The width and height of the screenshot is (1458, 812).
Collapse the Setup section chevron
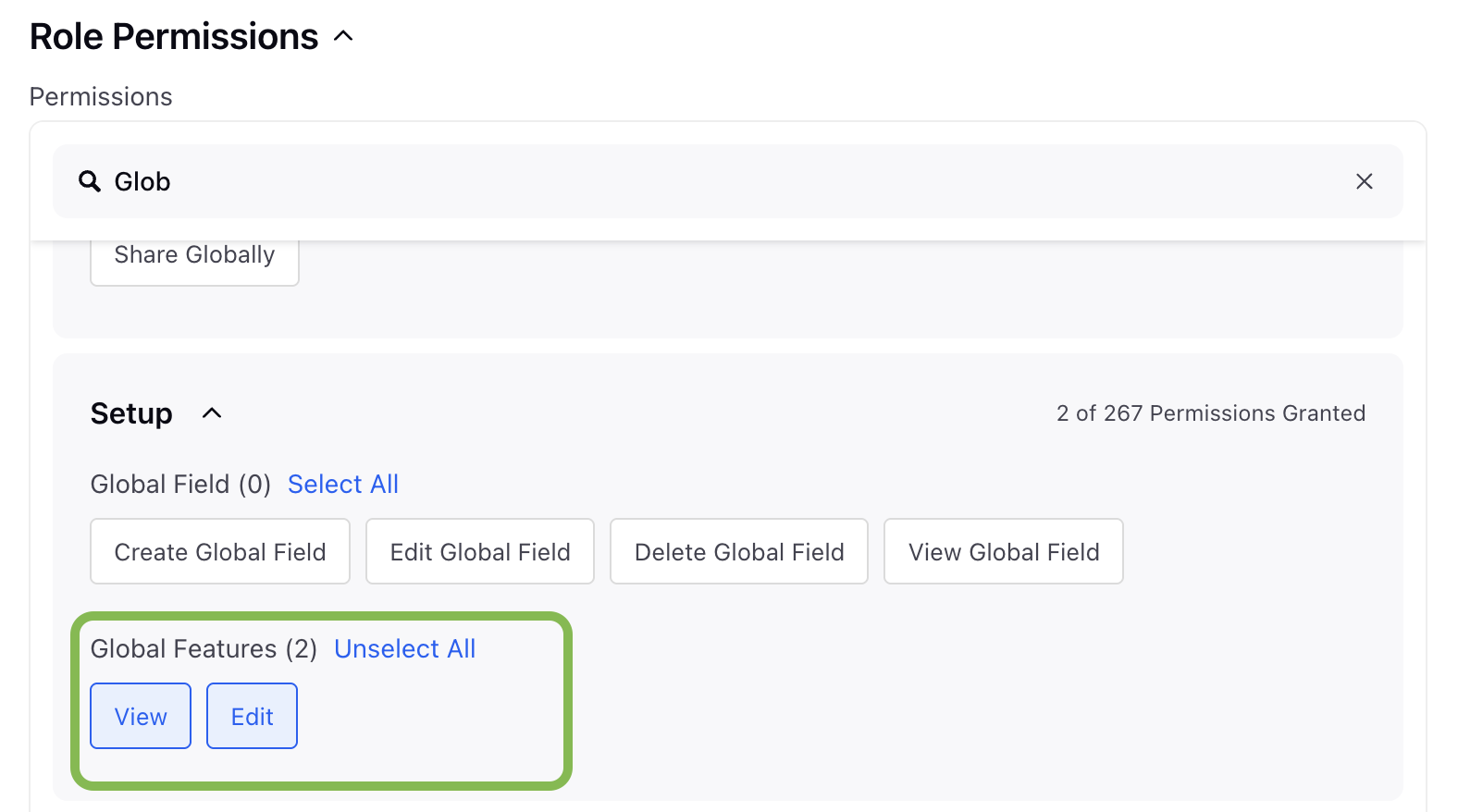pyautogui.click(x=212, y=413)
